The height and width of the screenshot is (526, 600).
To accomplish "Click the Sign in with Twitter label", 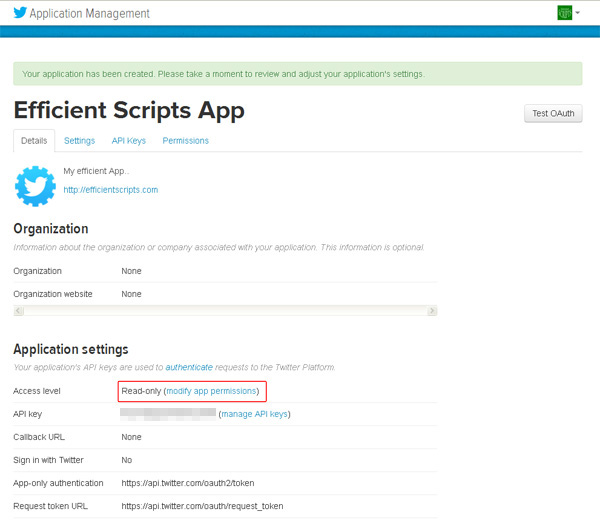I will pos(48,460).
